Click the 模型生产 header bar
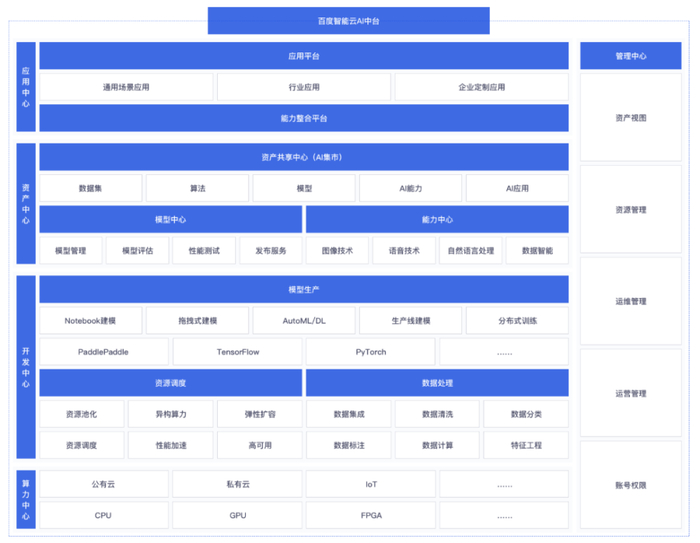 pos(304,289)
